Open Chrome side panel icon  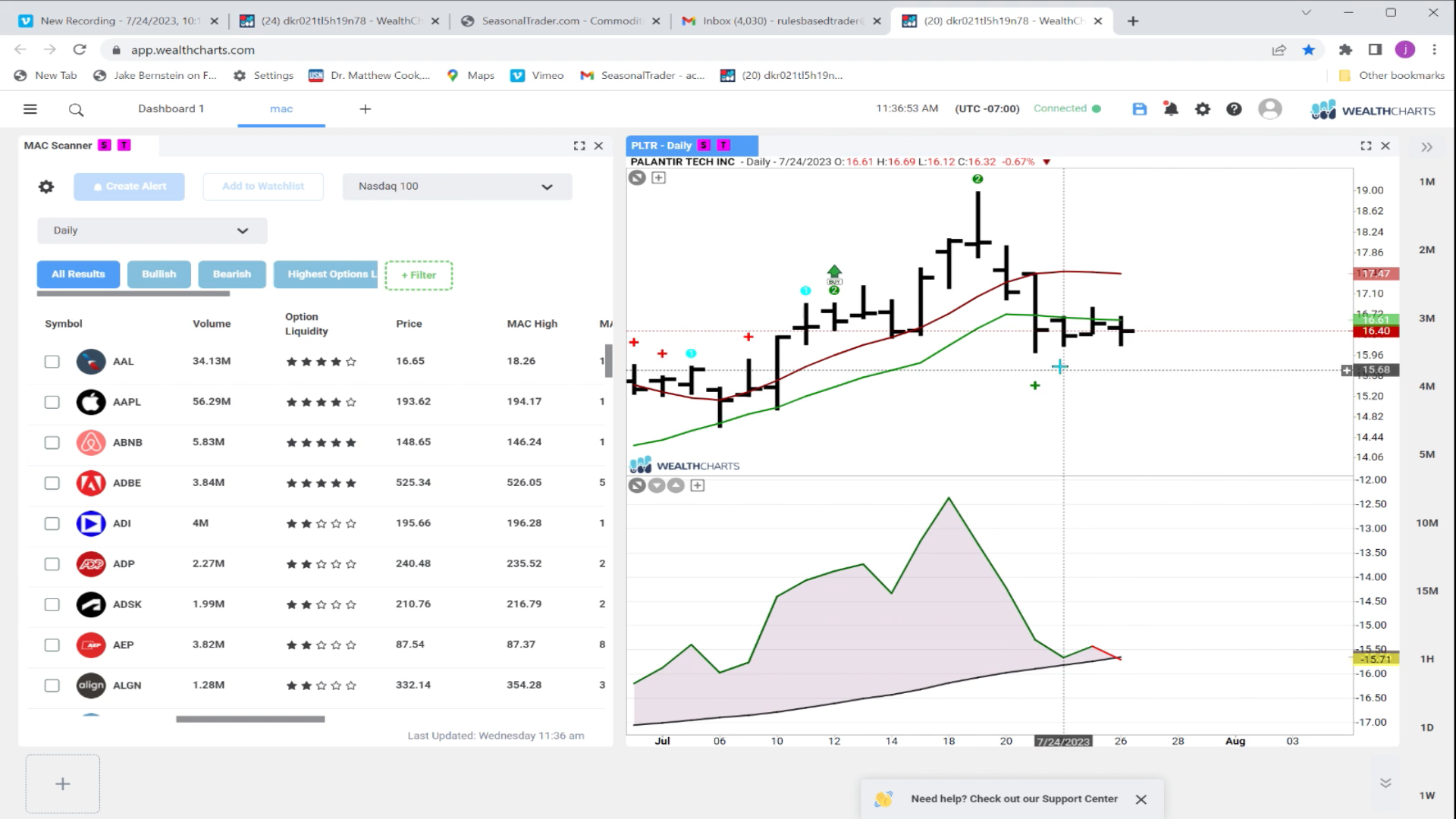click(1375, 50)
